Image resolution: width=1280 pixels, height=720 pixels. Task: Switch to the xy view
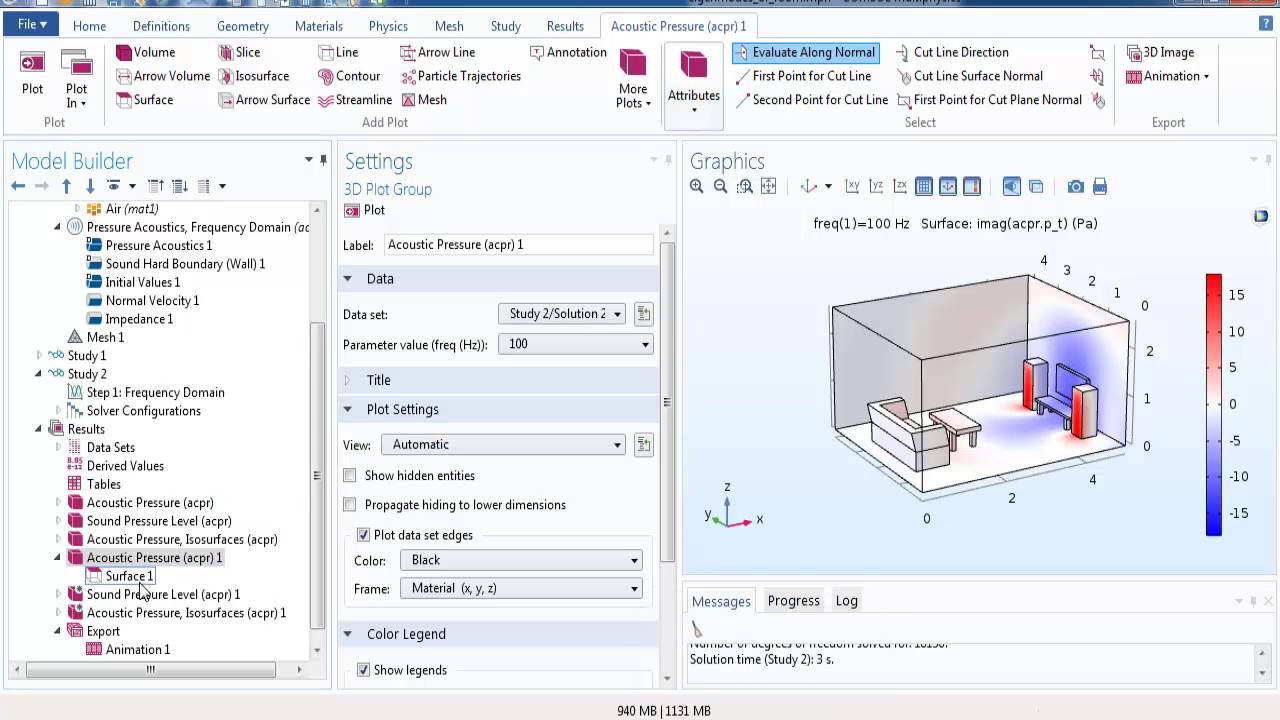852,186
